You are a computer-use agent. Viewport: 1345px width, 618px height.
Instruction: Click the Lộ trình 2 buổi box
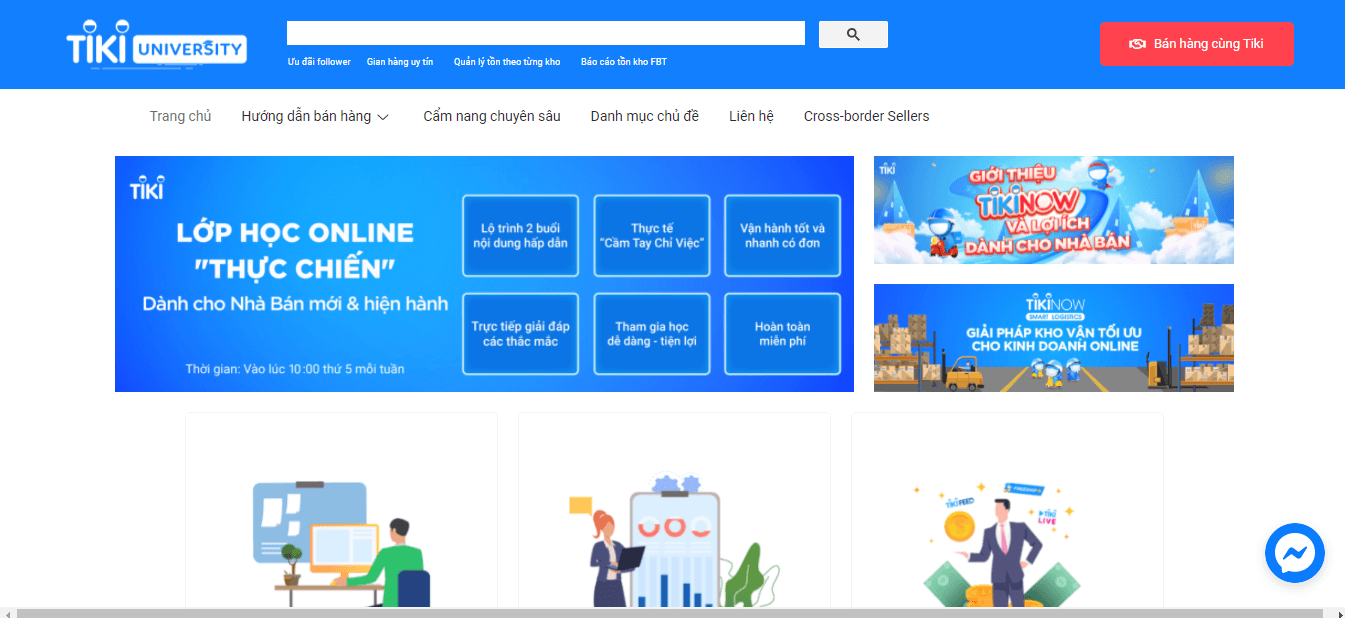pyautogui.click(x=520, y=236)
